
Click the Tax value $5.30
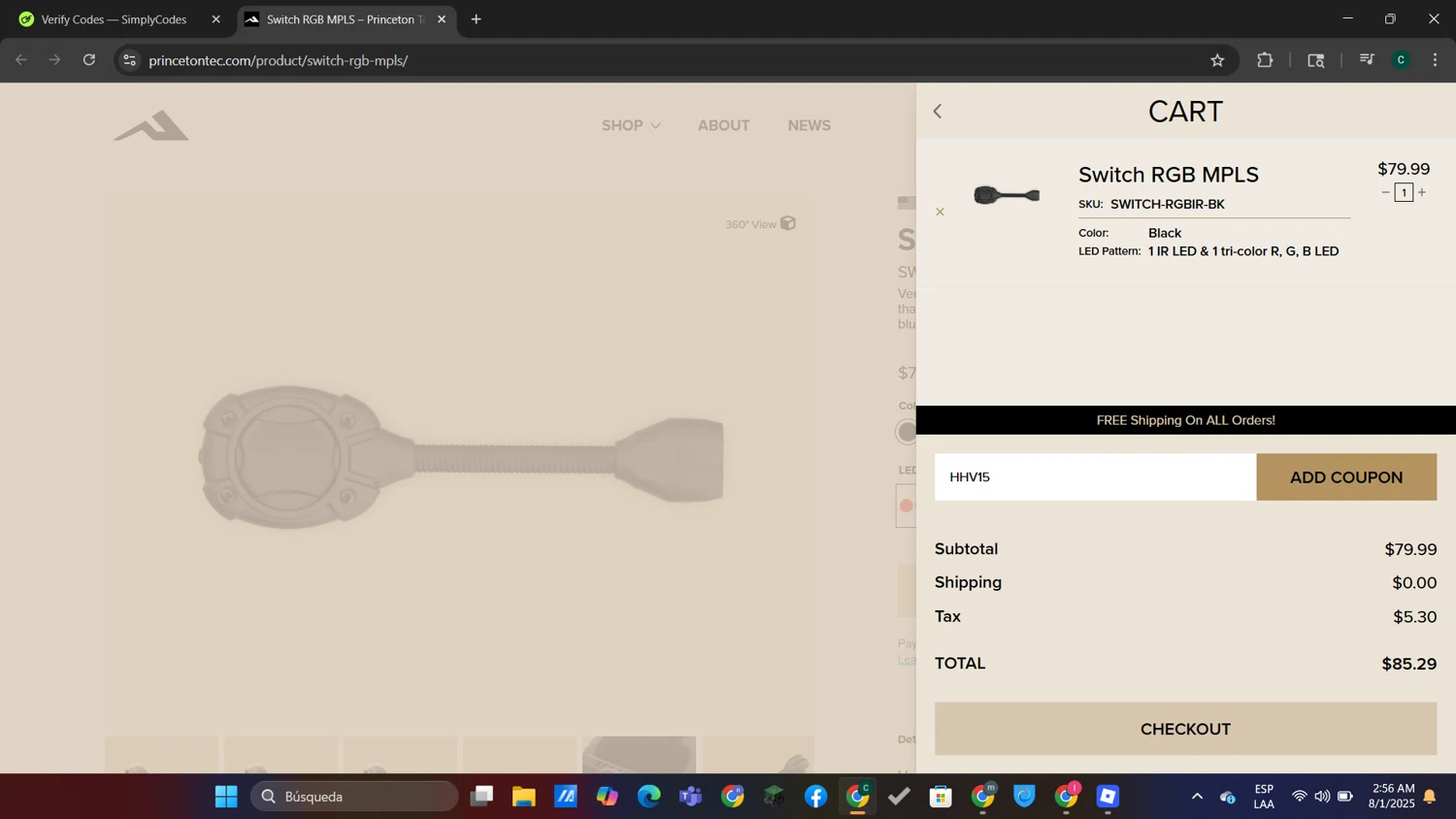pyautogui.click(x=1414, y=617)
